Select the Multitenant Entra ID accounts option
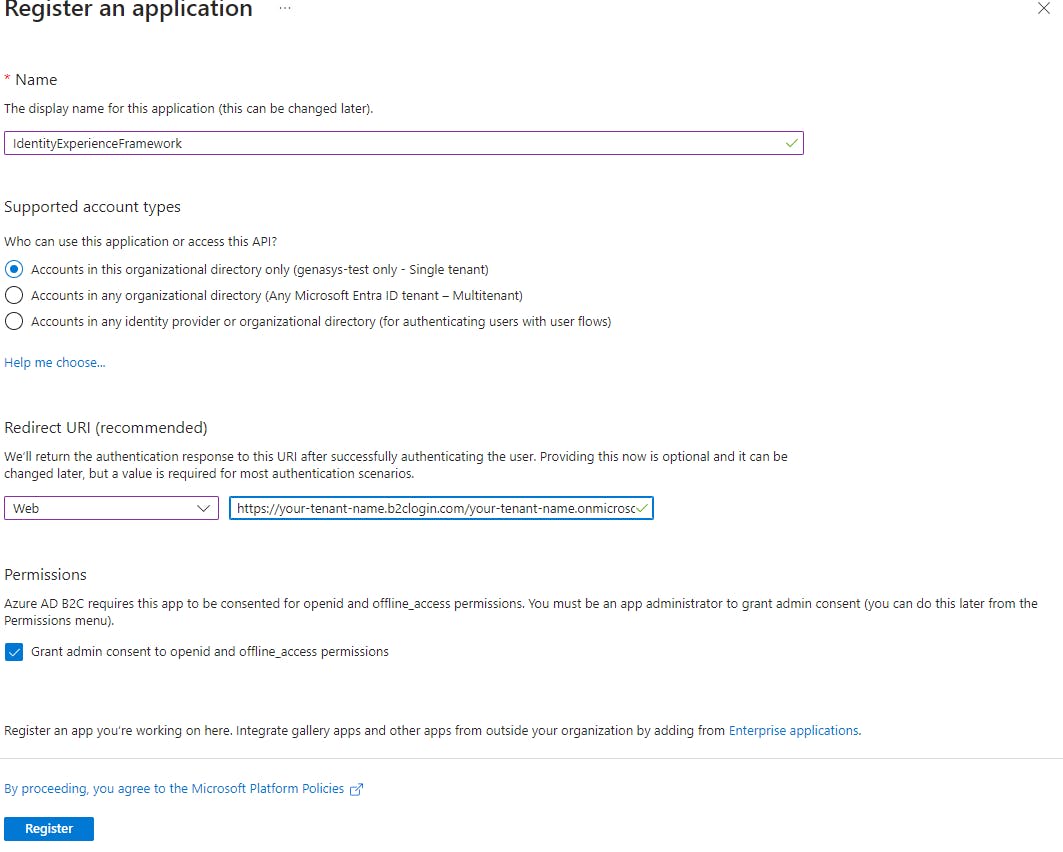The height and width of the screenshot is (852, 1063). (x=14, y=296)
